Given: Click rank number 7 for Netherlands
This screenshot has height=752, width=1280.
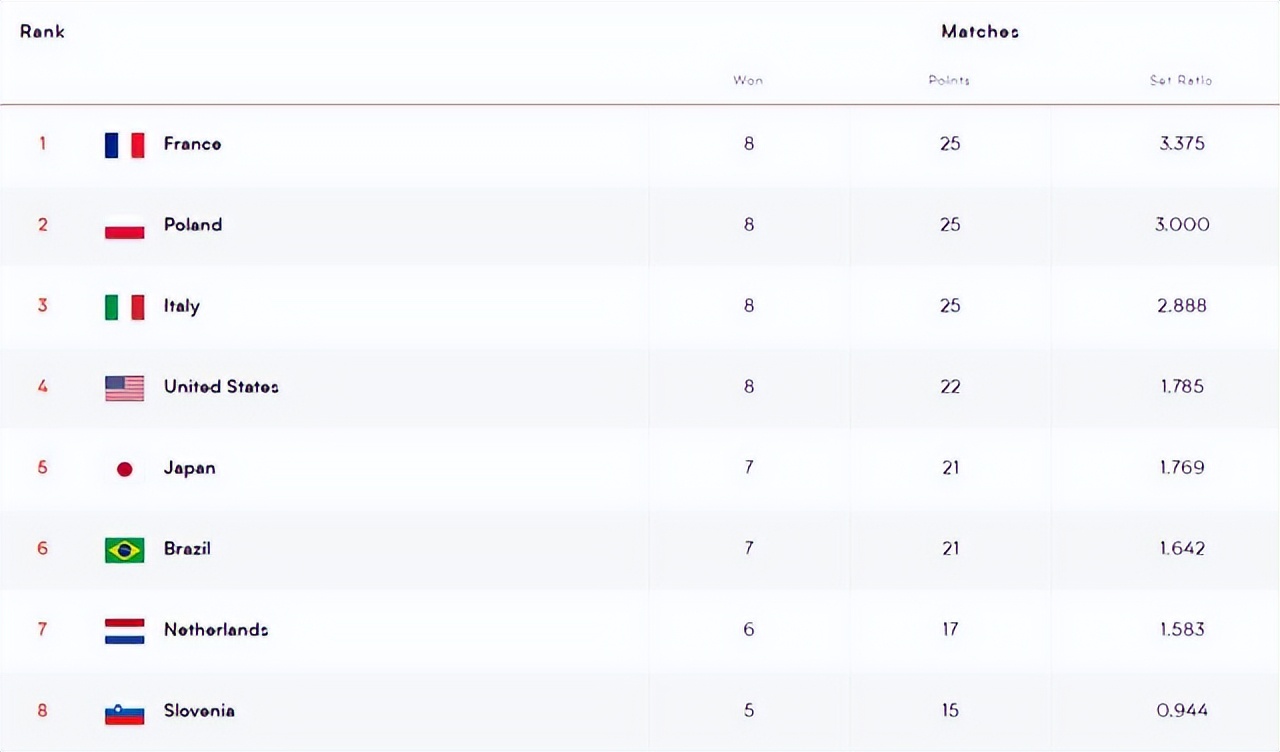Looking at the screenshot, I should click(x=42, y=630).
